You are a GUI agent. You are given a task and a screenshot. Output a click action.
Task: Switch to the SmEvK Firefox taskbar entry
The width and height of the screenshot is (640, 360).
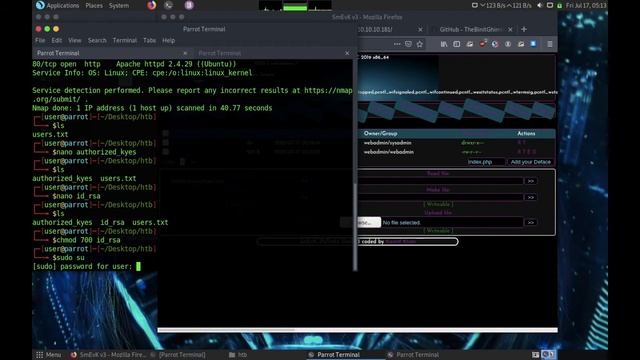pyautogui.click(x=108, y=355)
